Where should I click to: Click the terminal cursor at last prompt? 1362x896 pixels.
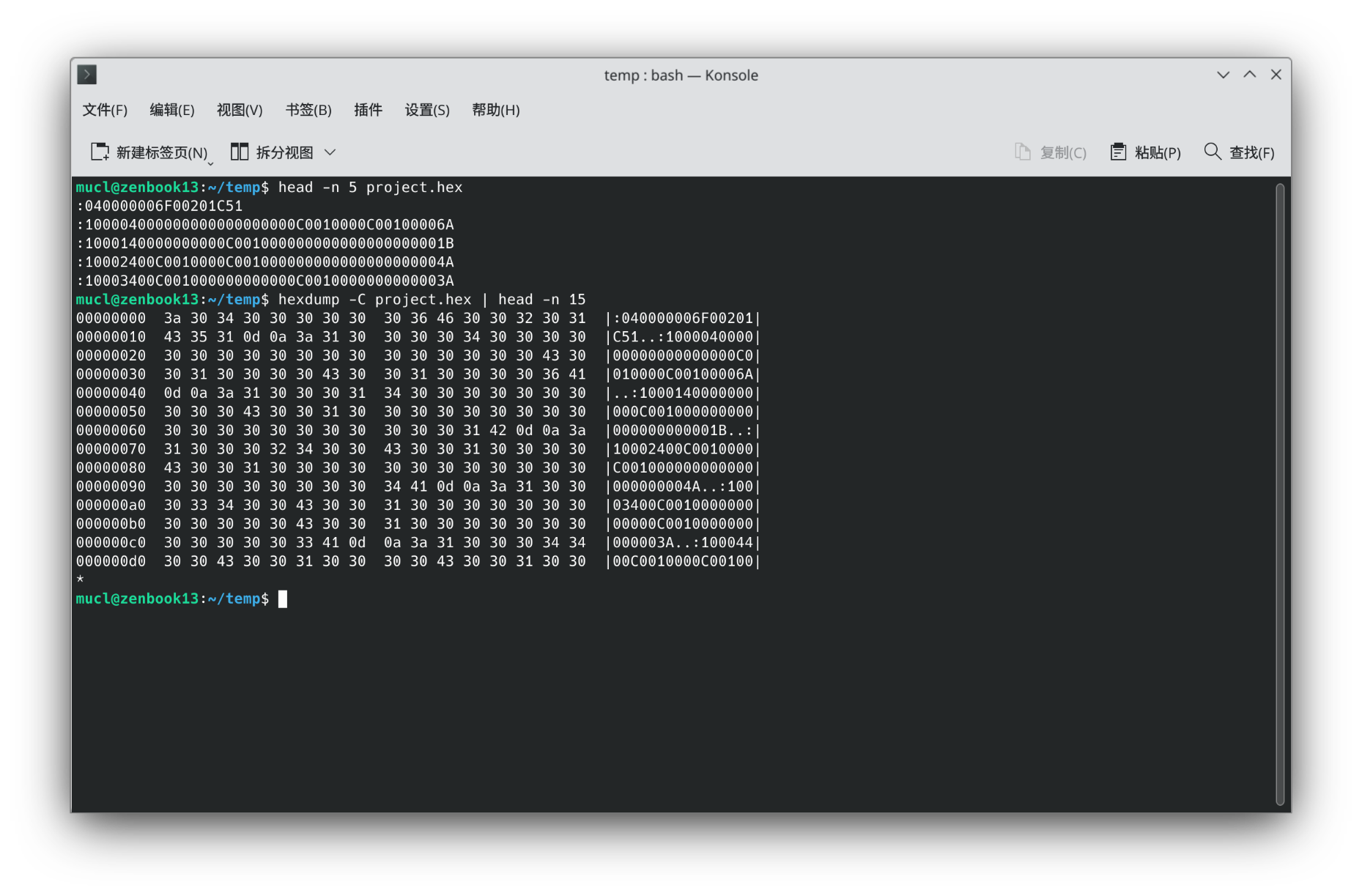click(x=283, y=599)
